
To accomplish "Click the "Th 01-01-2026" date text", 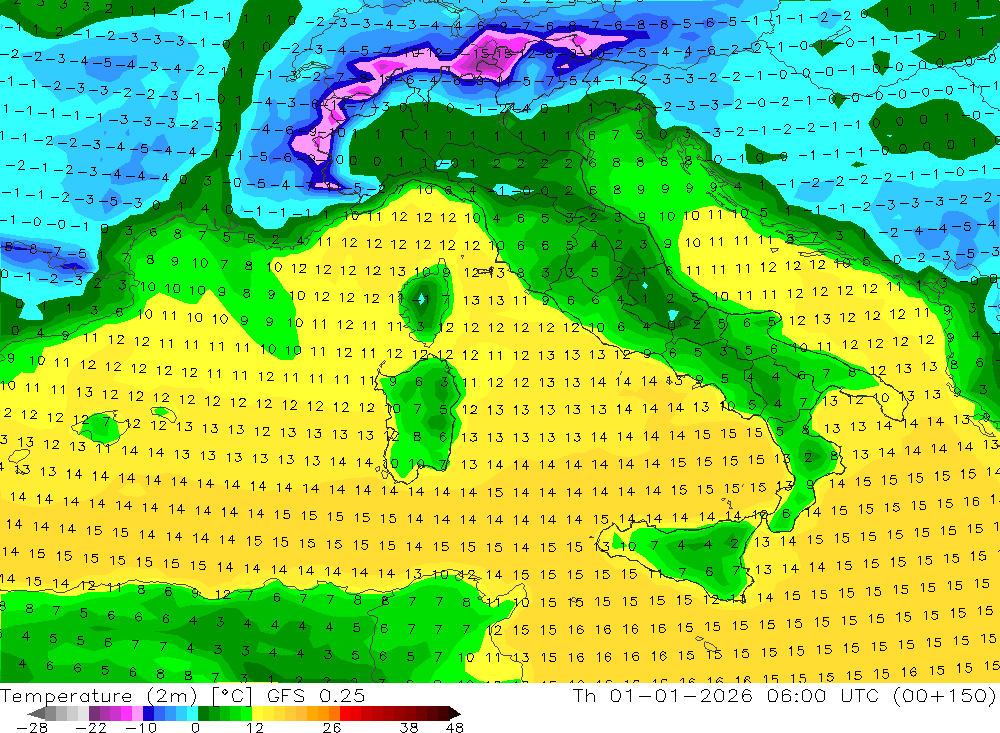I will (663, 695).
